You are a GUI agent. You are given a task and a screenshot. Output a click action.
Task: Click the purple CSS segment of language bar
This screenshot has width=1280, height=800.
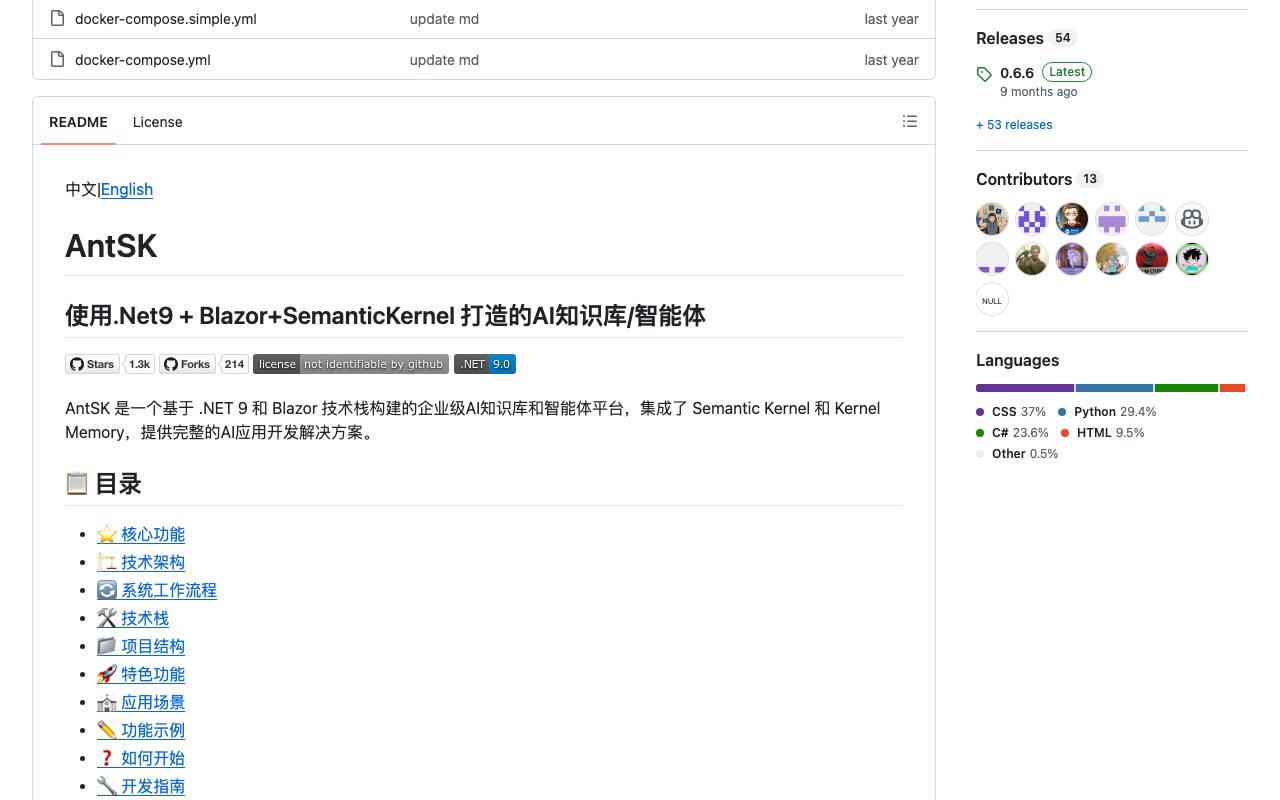coord(1025,388)
